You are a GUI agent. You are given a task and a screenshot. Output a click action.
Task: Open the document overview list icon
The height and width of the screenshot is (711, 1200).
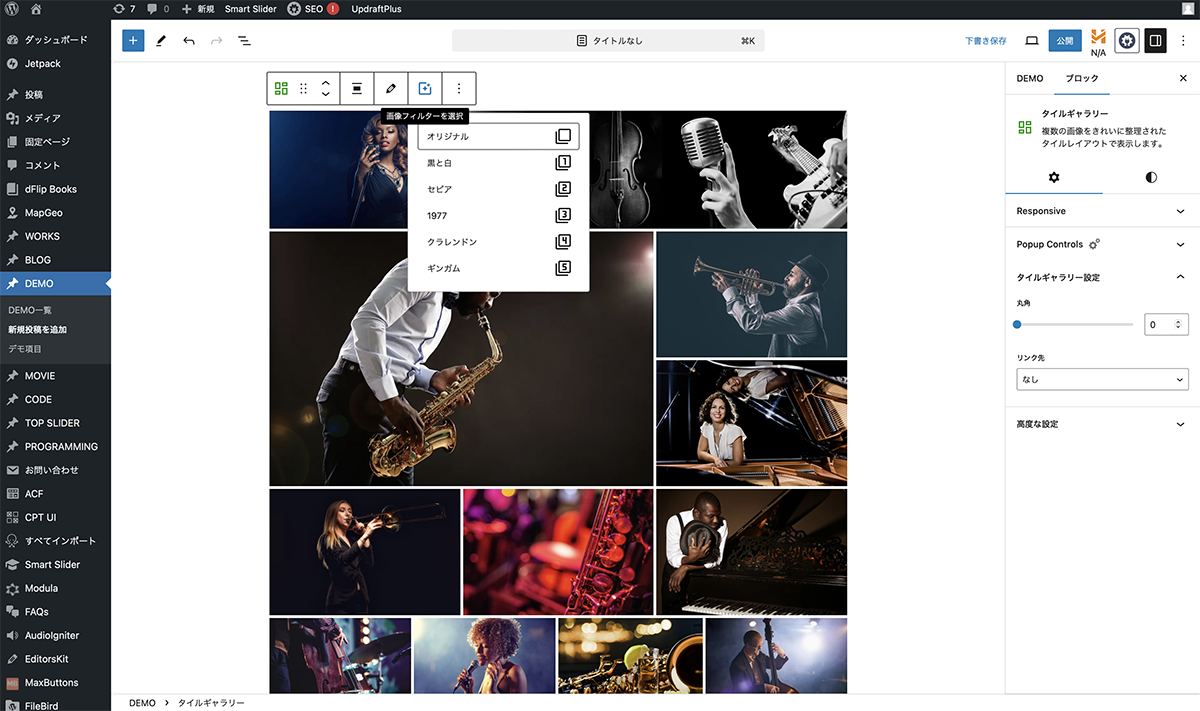click(x=244, y=41)
